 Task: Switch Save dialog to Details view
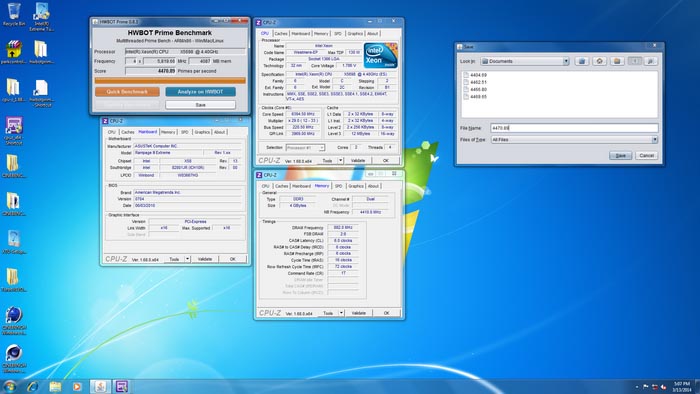click(650, 61)
